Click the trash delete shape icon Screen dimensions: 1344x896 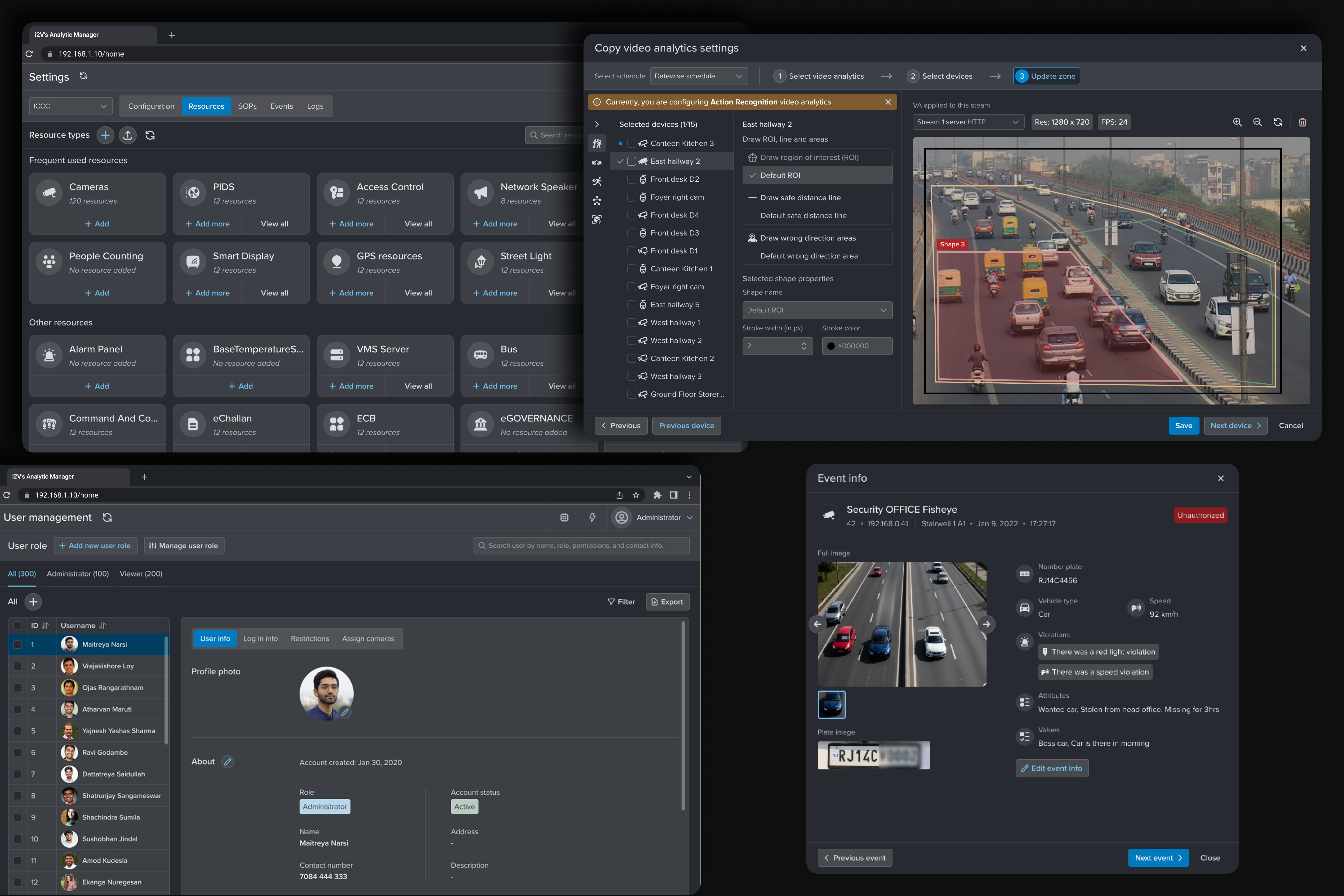coord(1302,122)
